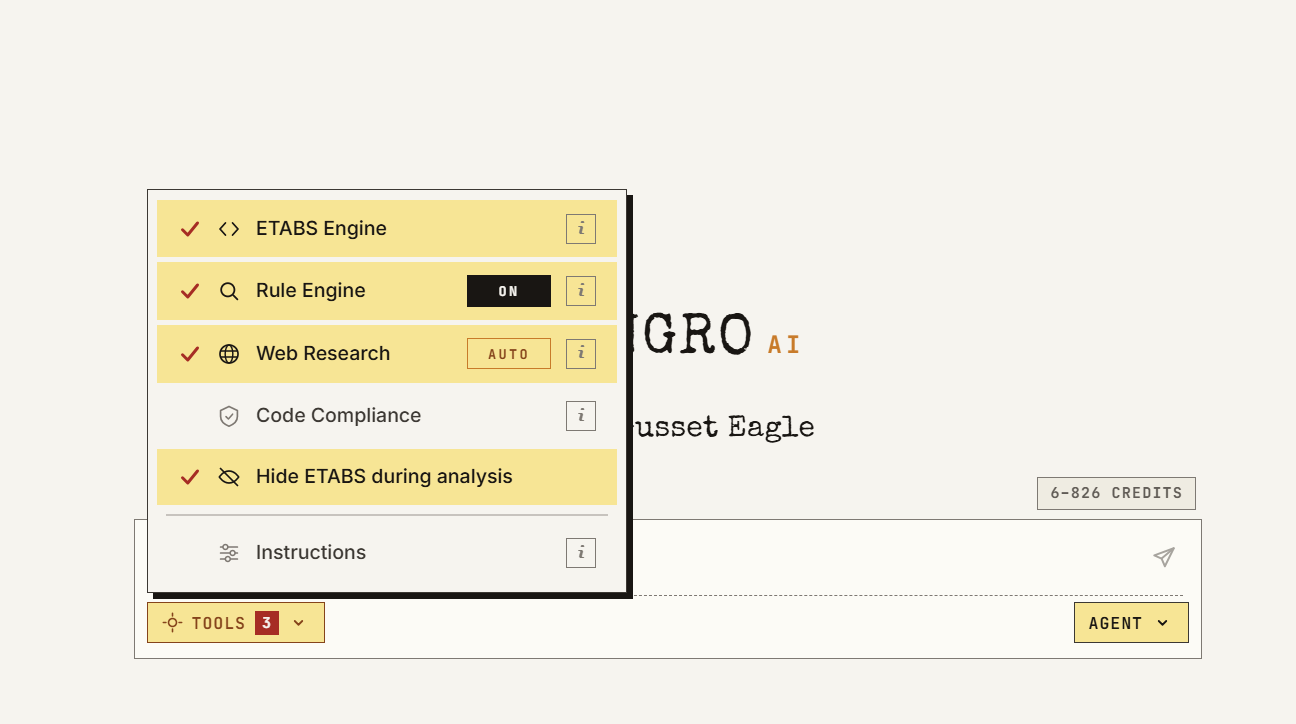Click the 6-826 Credits badge
The height and width of the screenshot is (724, 1296).
1116,493
